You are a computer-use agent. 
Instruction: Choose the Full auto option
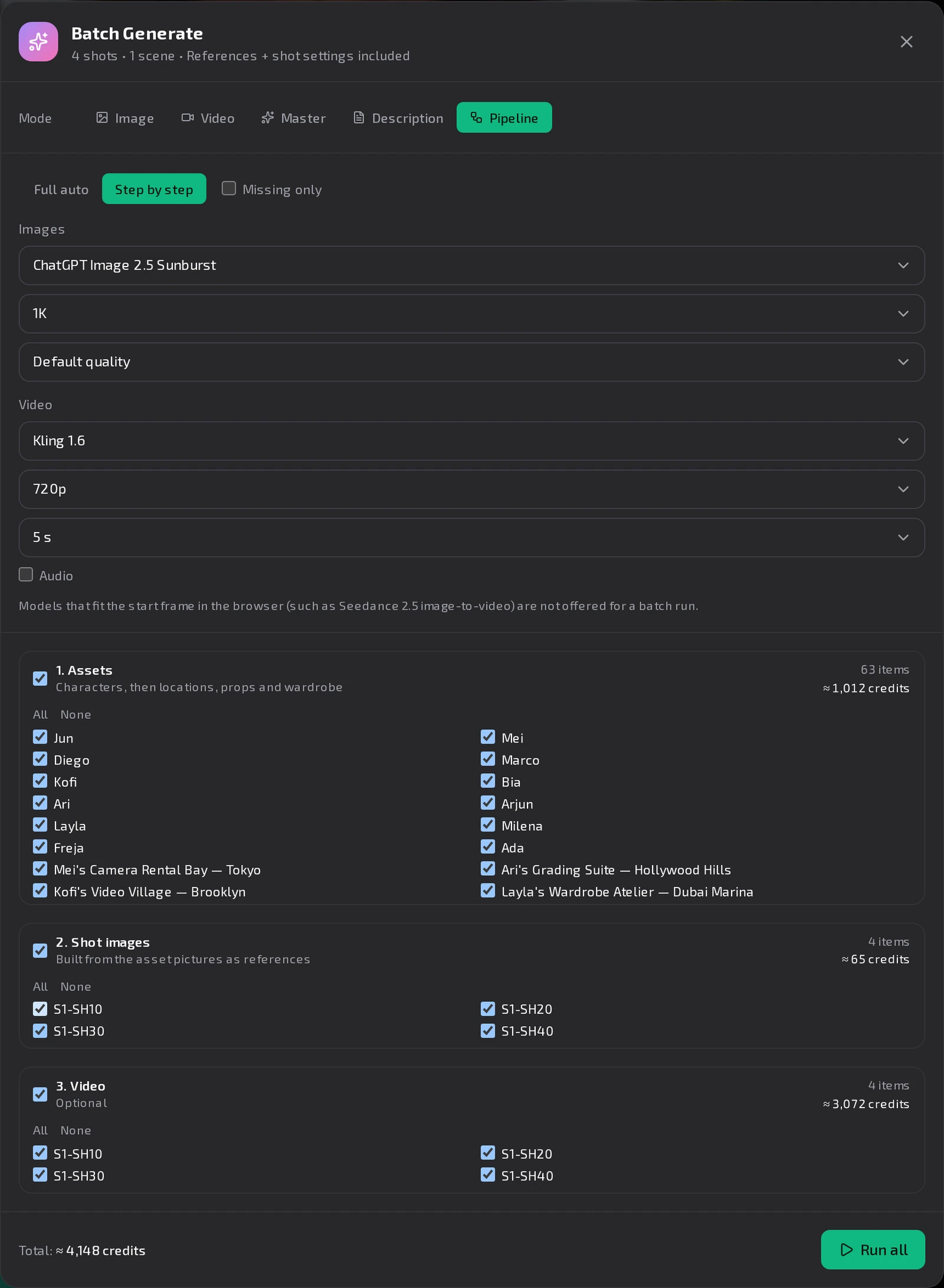(x=61, y=189)
